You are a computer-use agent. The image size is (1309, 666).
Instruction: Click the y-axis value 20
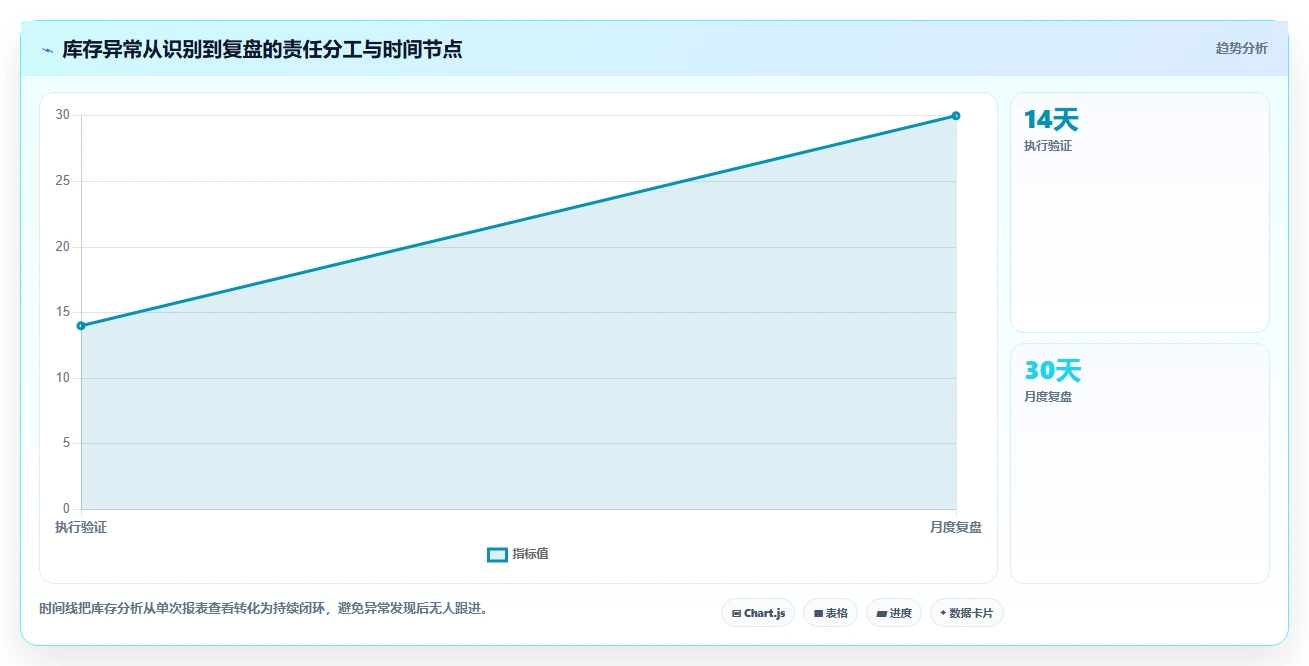(63, 246)
